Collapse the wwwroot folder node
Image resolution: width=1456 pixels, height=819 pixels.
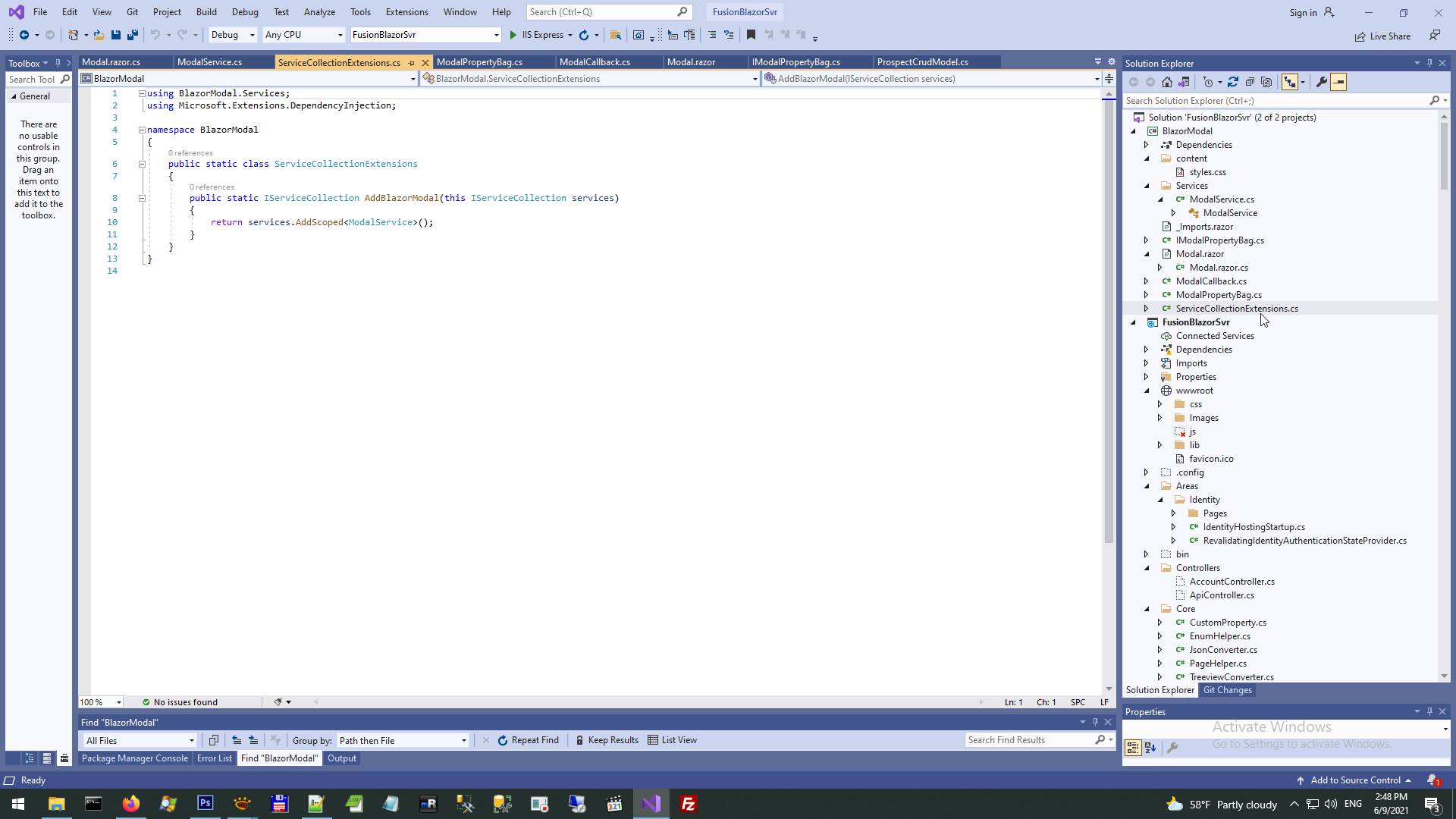[1147, 391]
